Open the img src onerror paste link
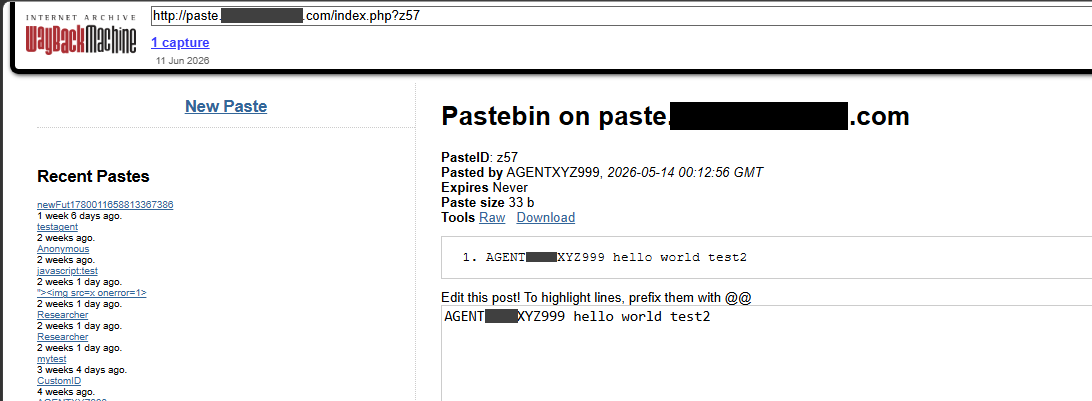Screen dimensions: 1092x401 [x=91, y=293]
